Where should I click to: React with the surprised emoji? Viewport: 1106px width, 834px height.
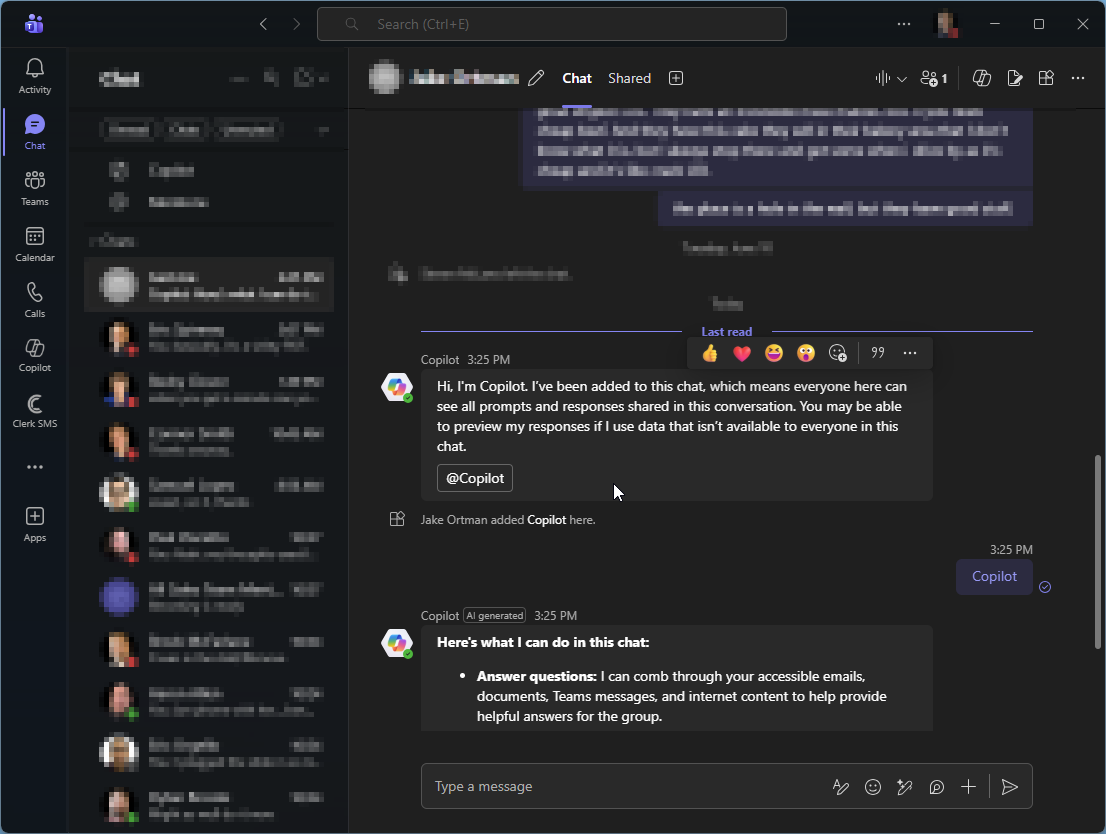click(806, 353)
